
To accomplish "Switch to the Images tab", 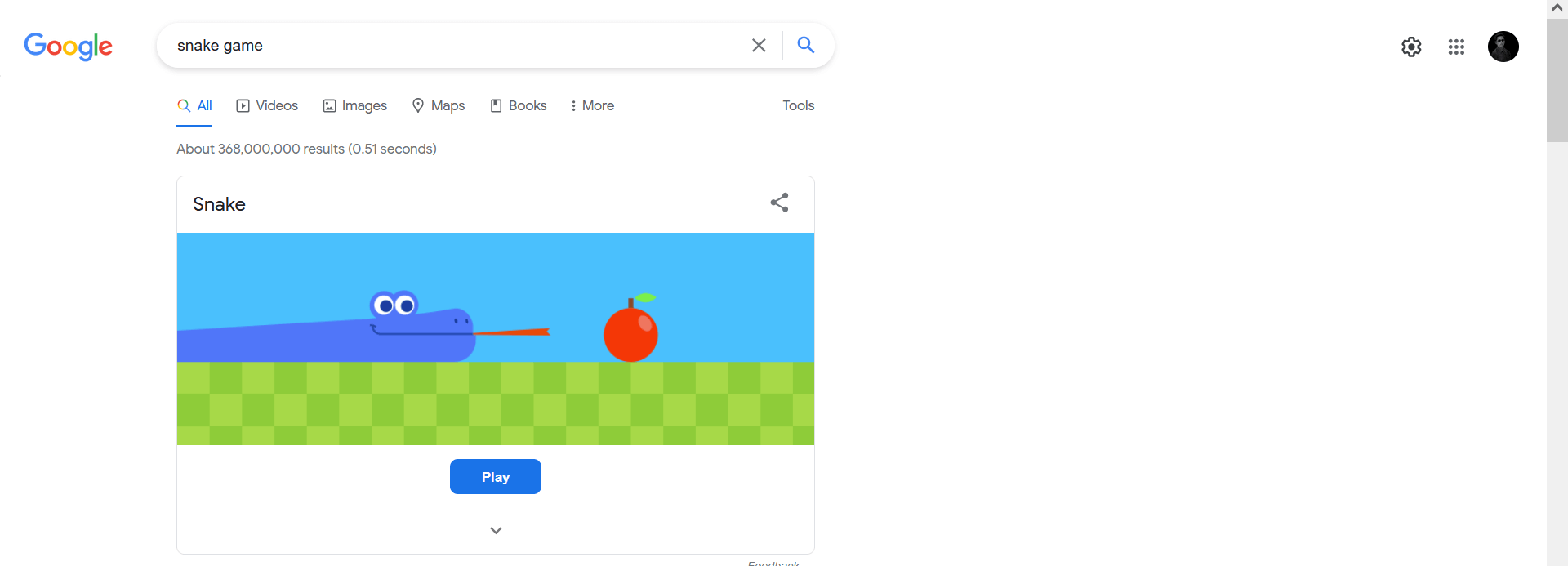I will (354, 105).
